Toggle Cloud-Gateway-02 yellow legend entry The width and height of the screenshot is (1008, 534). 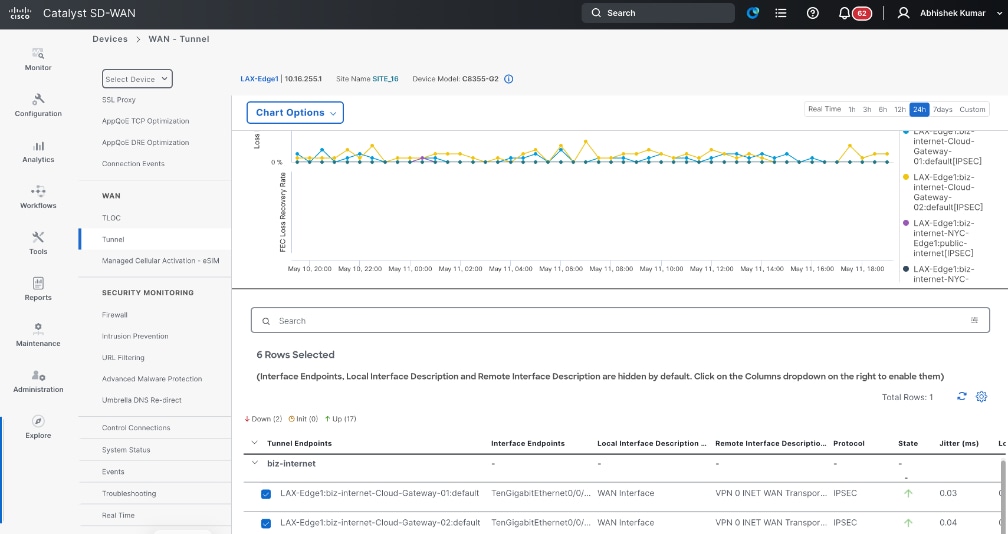click(x=942, y=192)
